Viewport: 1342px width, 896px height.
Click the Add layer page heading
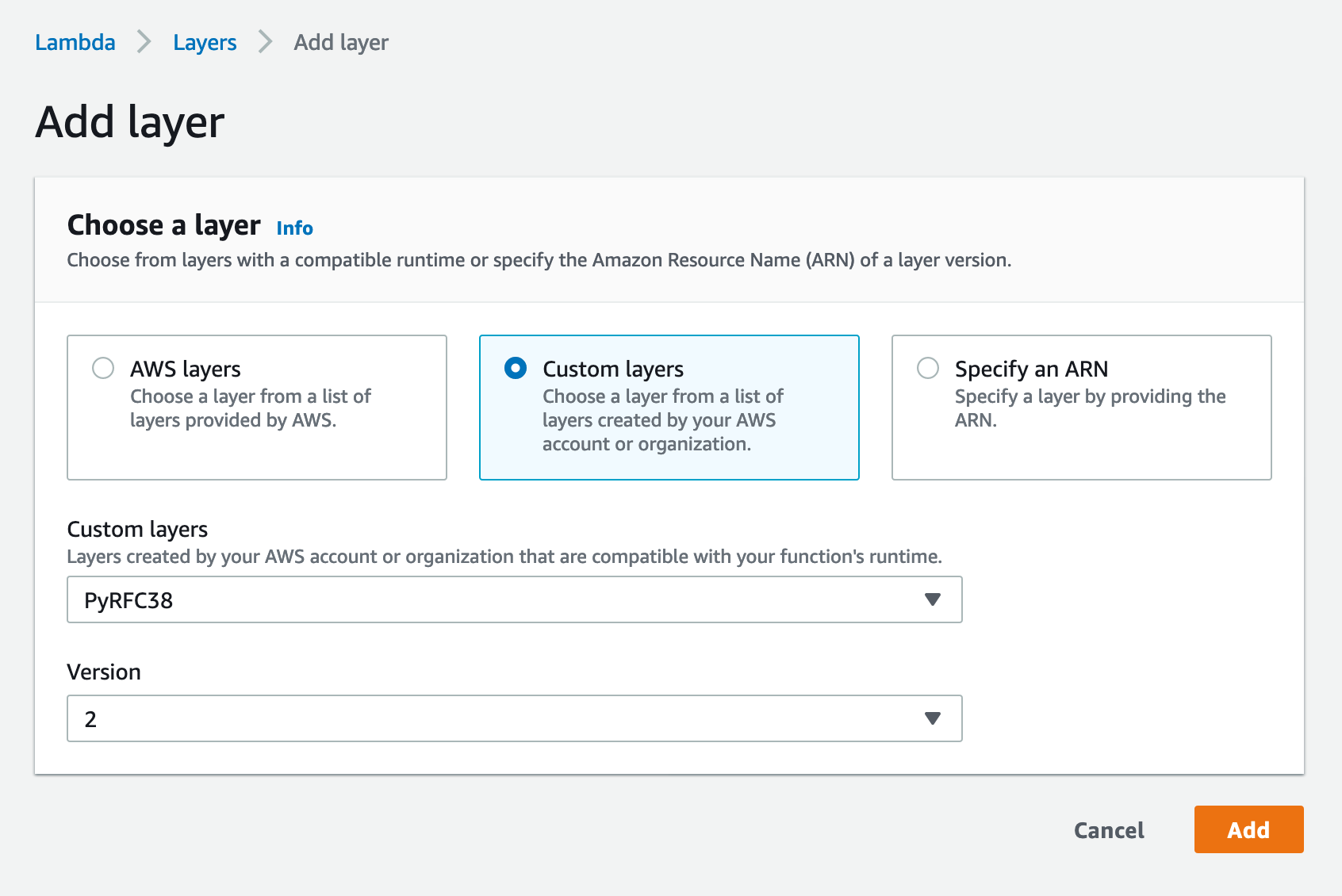[130, 123]
